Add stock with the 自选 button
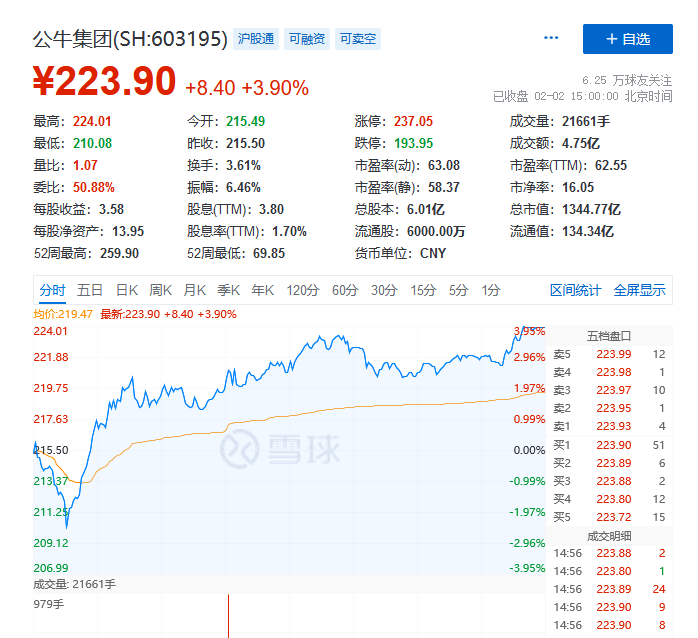The height and width of the screenshot is (638, 698). click(x=628, y=39)
